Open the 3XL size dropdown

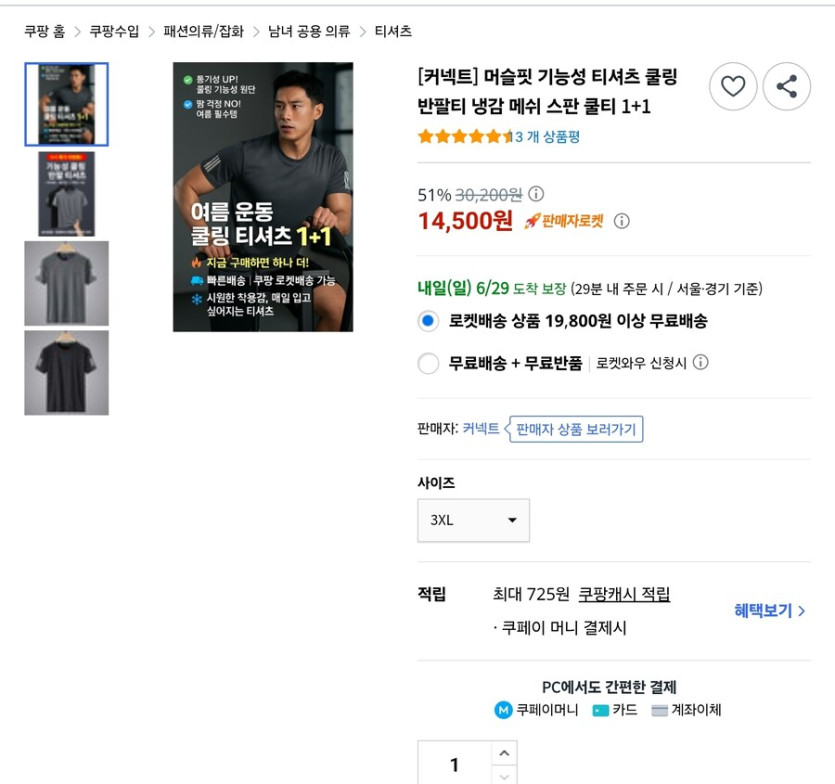pos(473,520)
